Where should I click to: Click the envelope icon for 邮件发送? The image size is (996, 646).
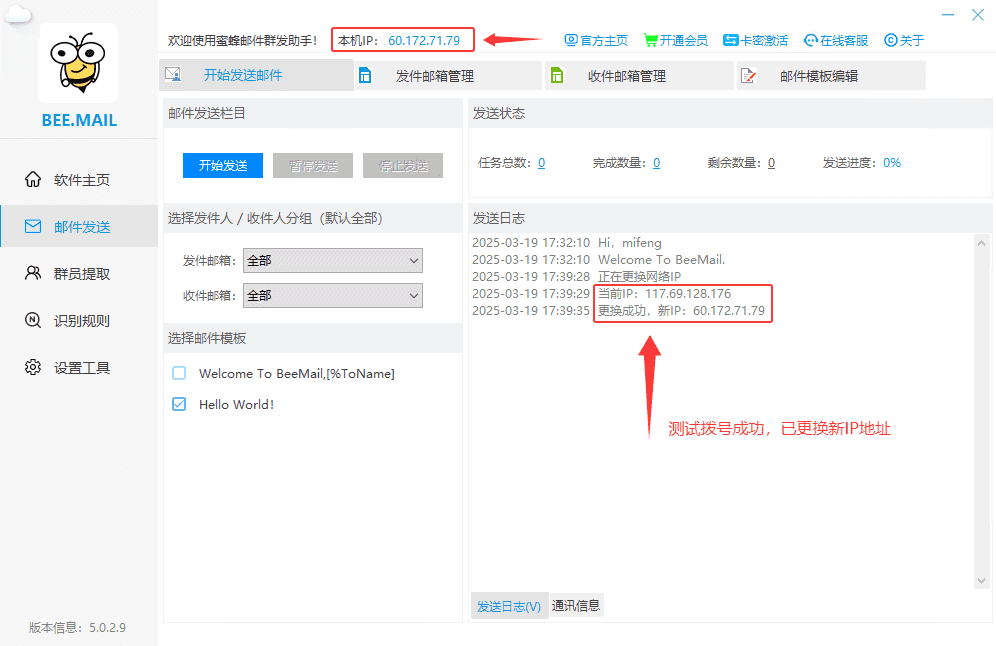[x=33, y=227]
